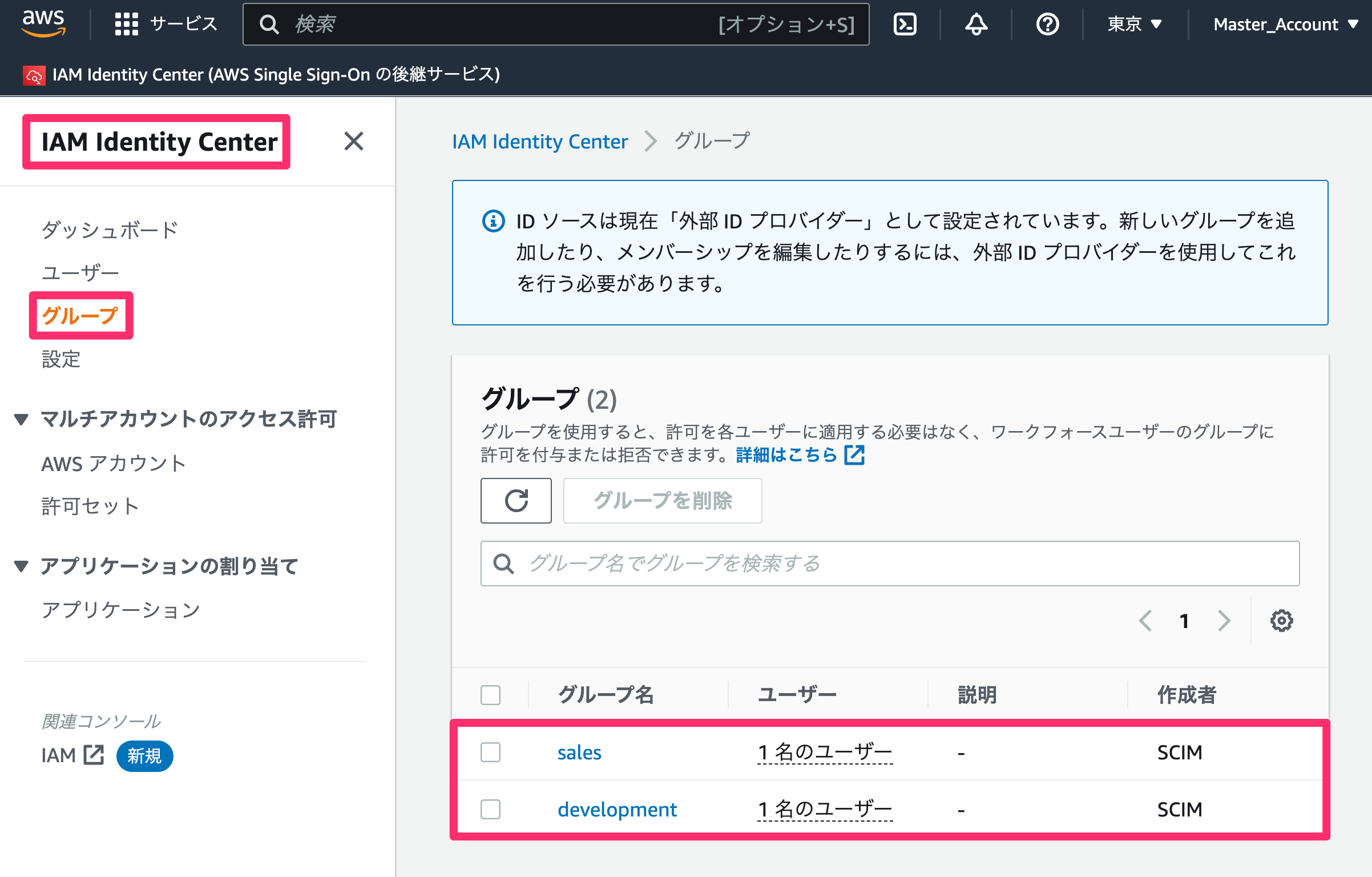Open the development group link

[x=617, y=810]
